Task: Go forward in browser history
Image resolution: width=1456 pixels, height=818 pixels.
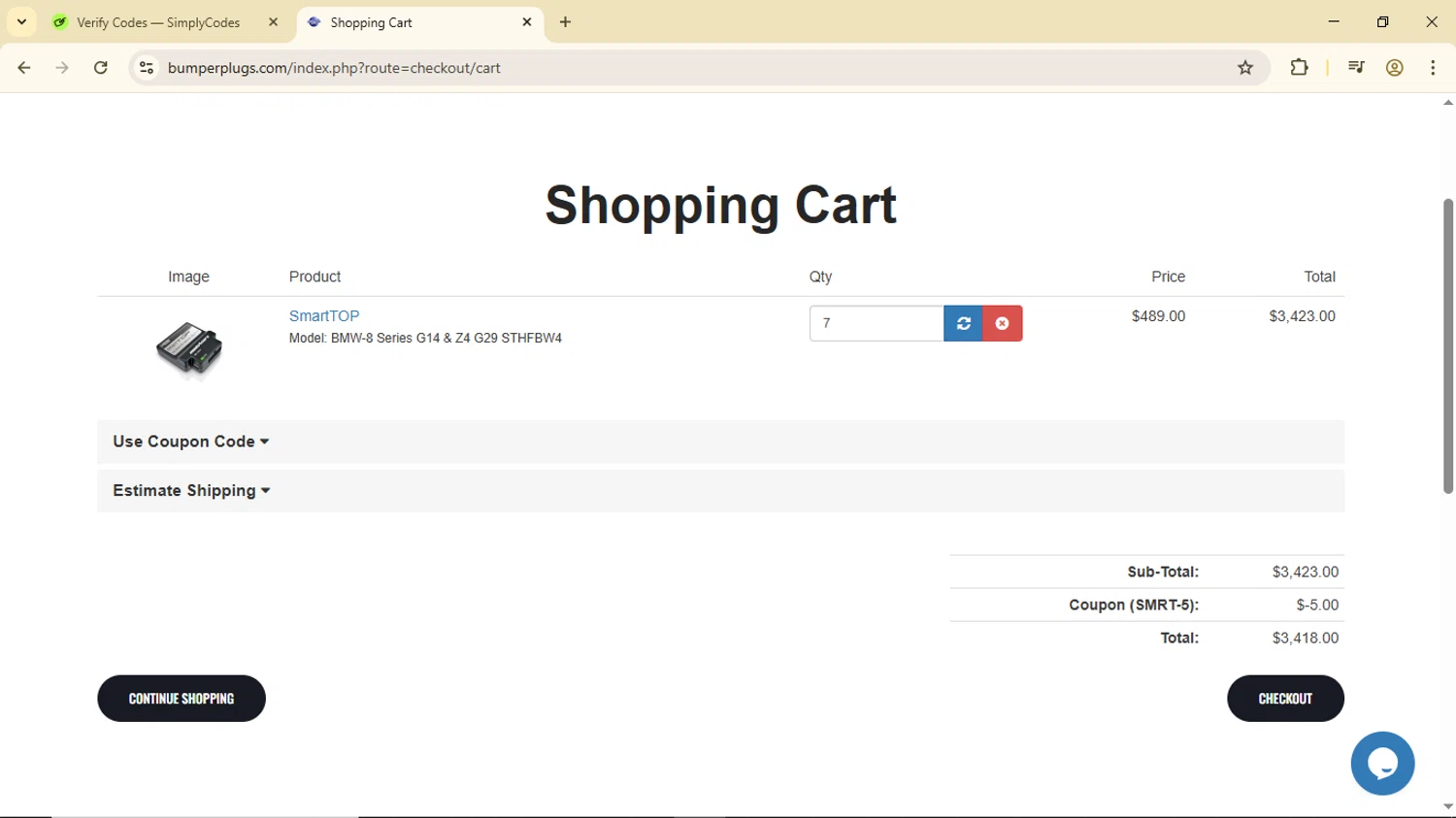Action: [x=62, y=68]
